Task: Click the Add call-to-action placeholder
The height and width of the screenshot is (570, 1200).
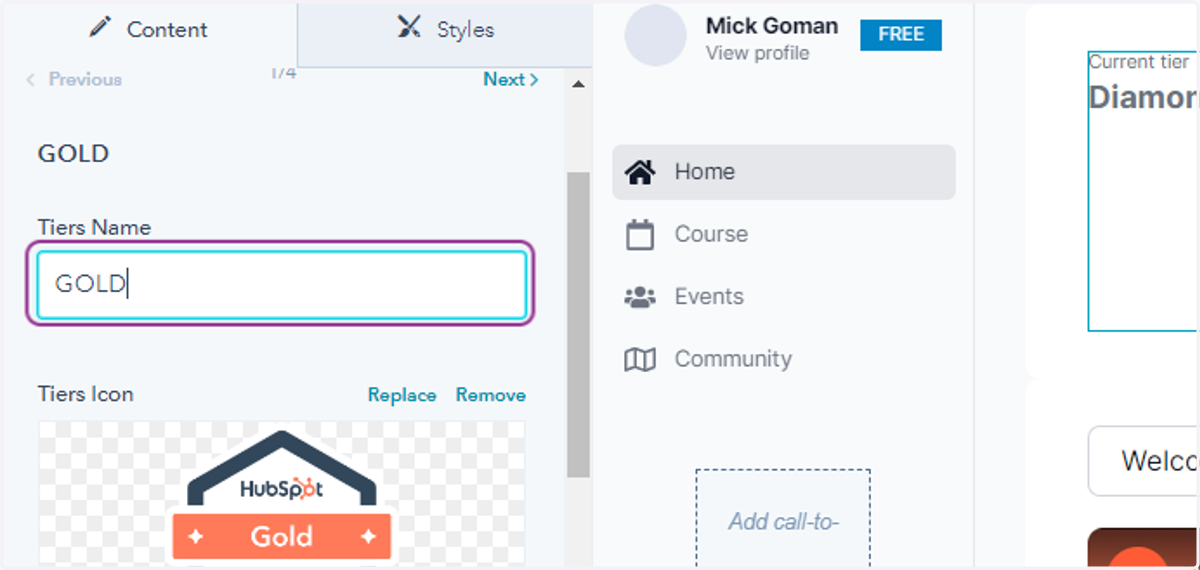Action: (x=783, y=519)
